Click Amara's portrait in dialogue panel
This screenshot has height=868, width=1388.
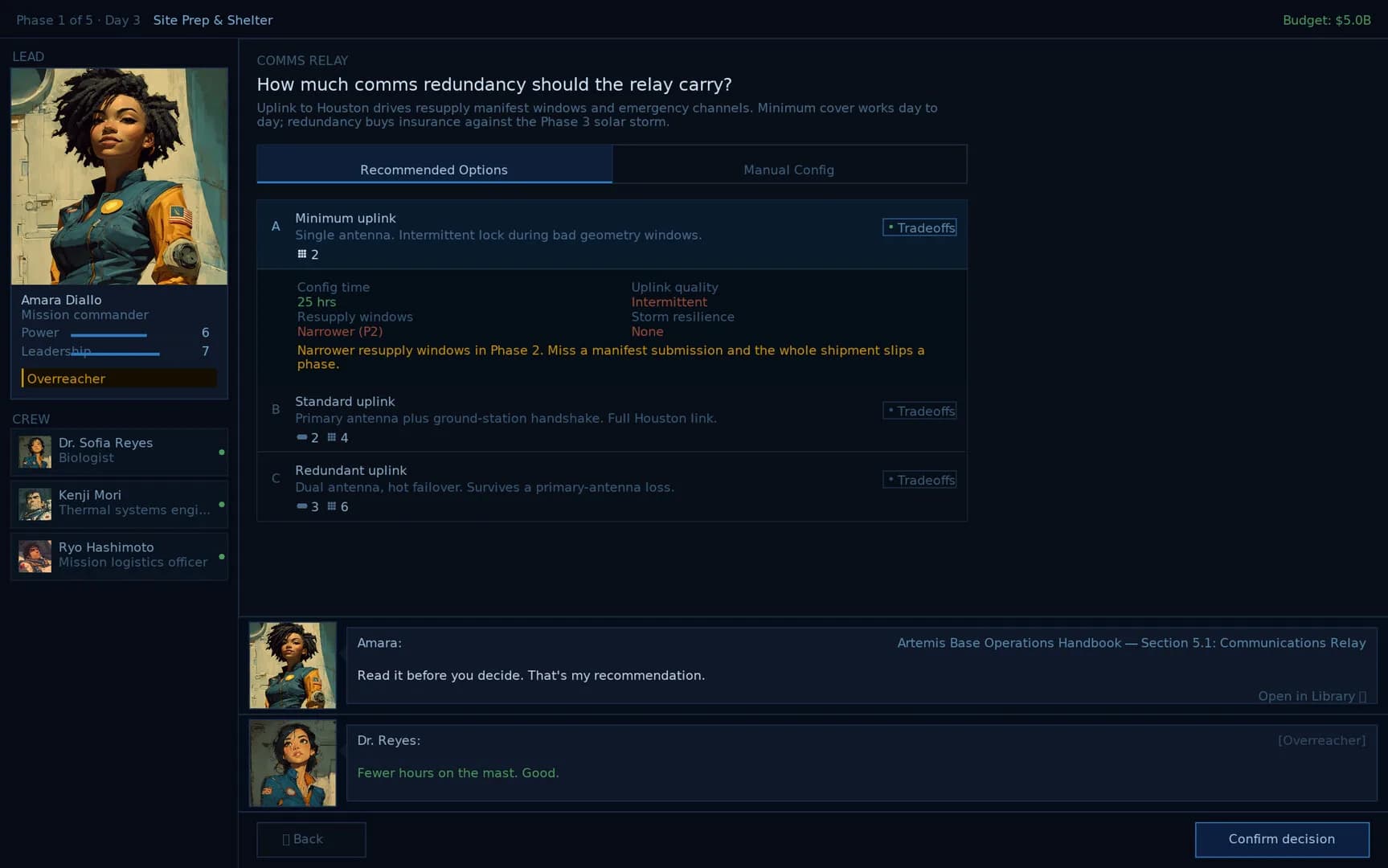(x=293, y=665)
